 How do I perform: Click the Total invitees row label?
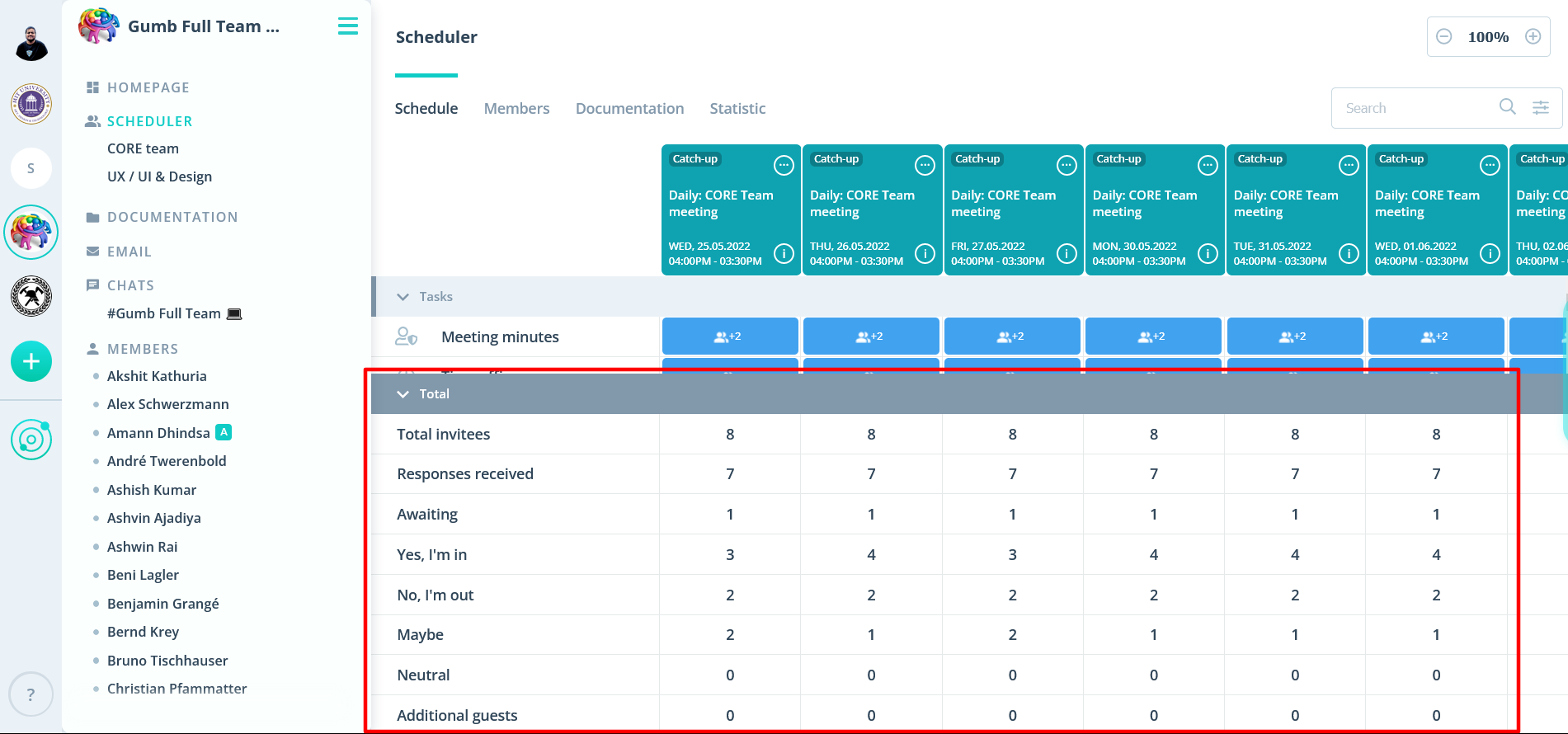(443, 434)
